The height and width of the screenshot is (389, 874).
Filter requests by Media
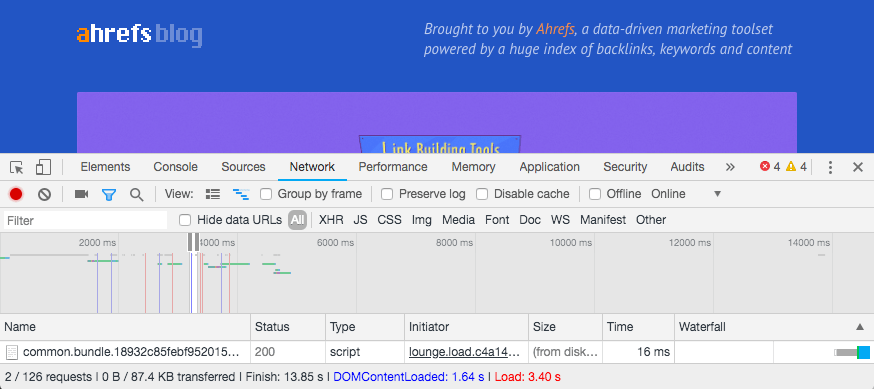(x=459, y=220)
